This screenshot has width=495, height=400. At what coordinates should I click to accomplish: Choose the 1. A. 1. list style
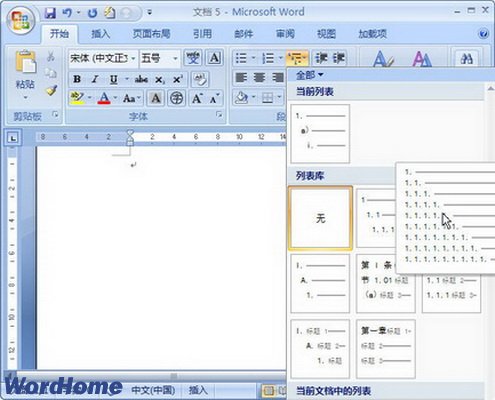[x=320, y=284]
